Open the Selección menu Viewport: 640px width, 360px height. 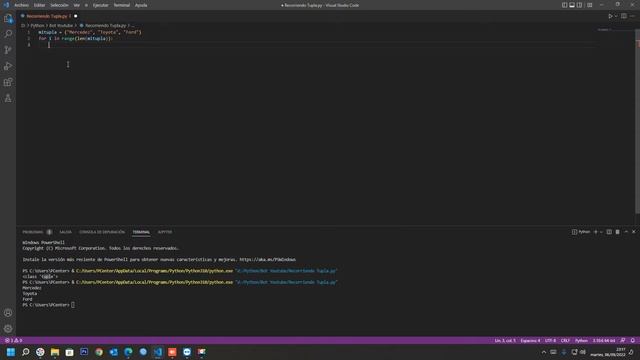60,5
